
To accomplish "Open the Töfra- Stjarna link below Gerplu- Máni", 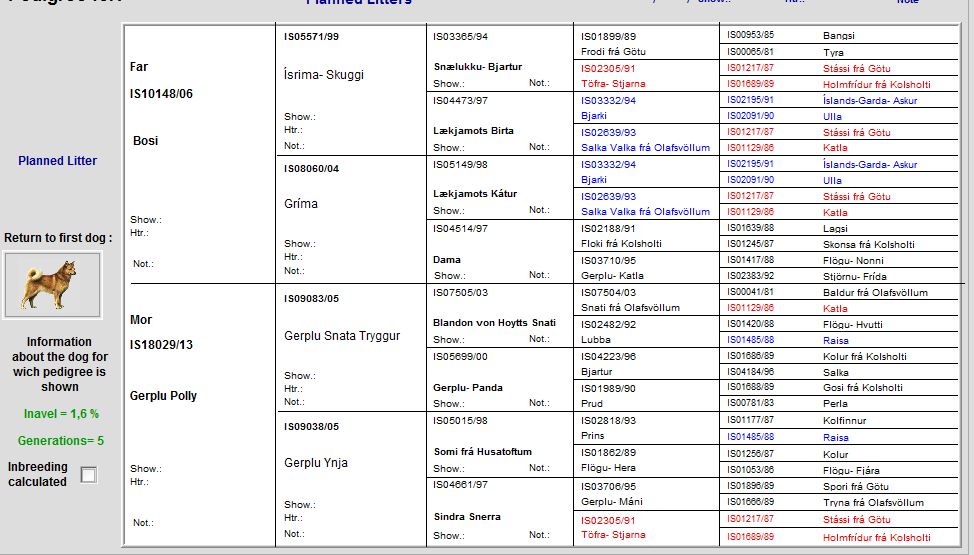I will click(x=613, y=534).
